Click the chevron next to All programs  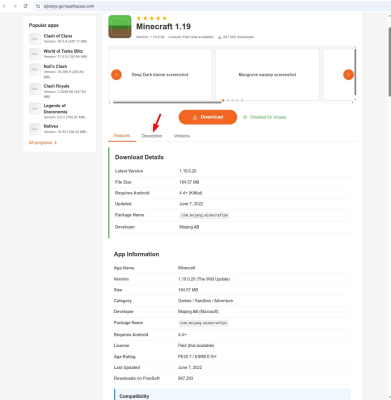tap(56, 143)
